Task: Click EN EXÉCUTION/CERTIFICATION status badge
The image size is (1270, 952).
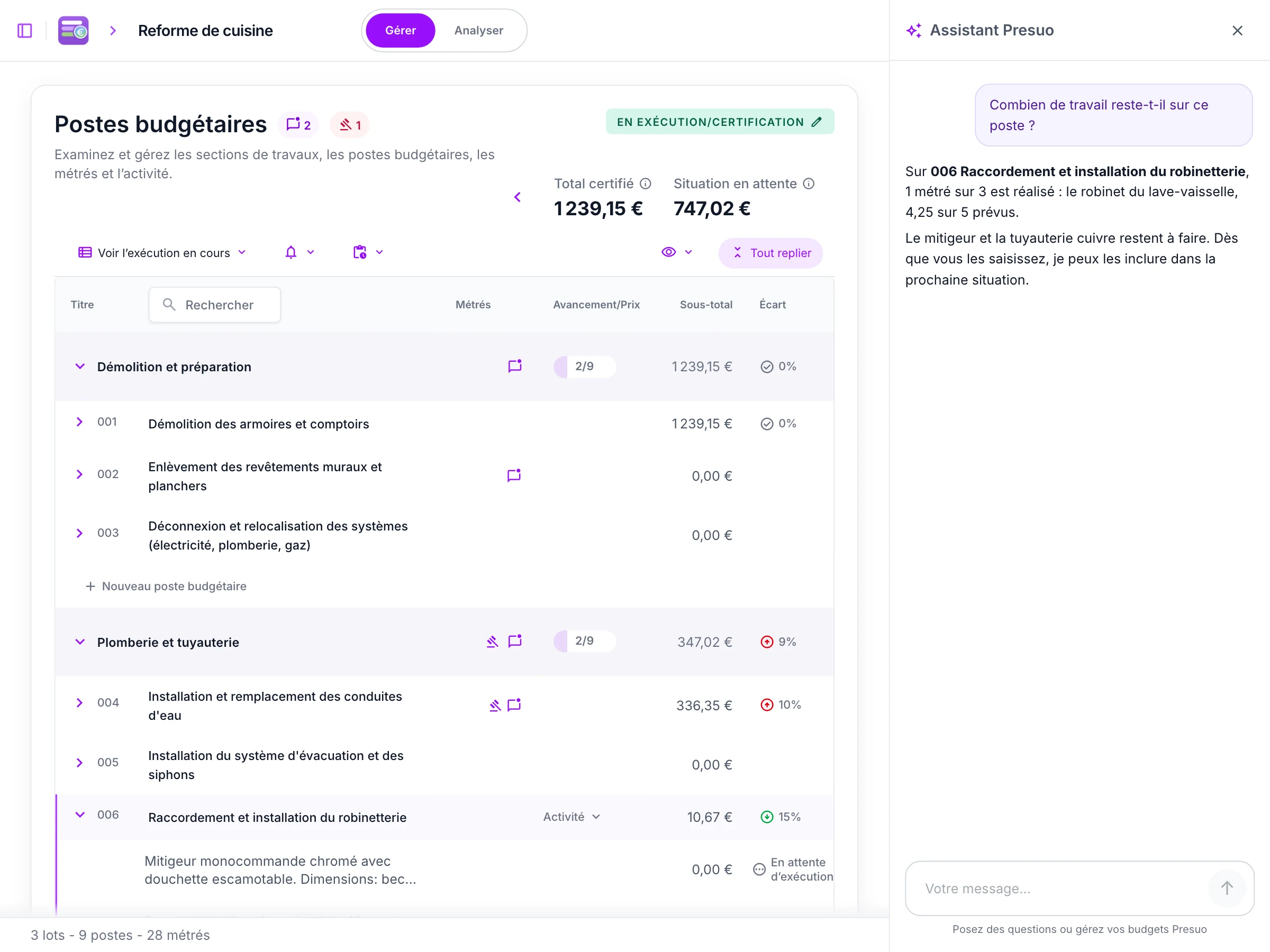Action: coord(719,122)
